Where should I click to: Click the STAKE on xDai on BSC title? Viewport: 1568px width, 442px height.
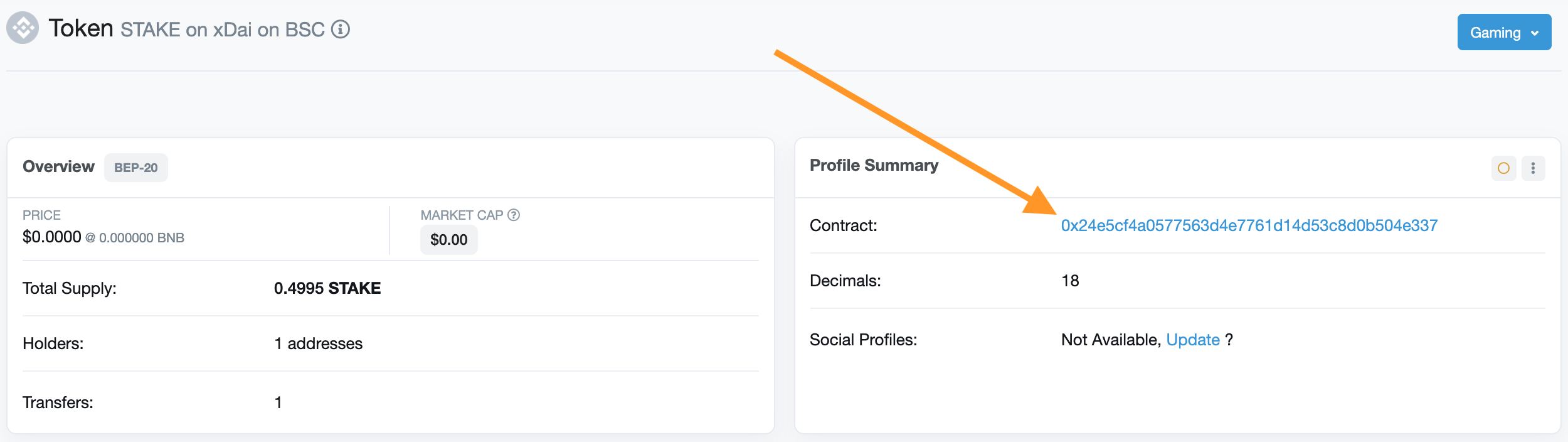click(x=223, y=30)
